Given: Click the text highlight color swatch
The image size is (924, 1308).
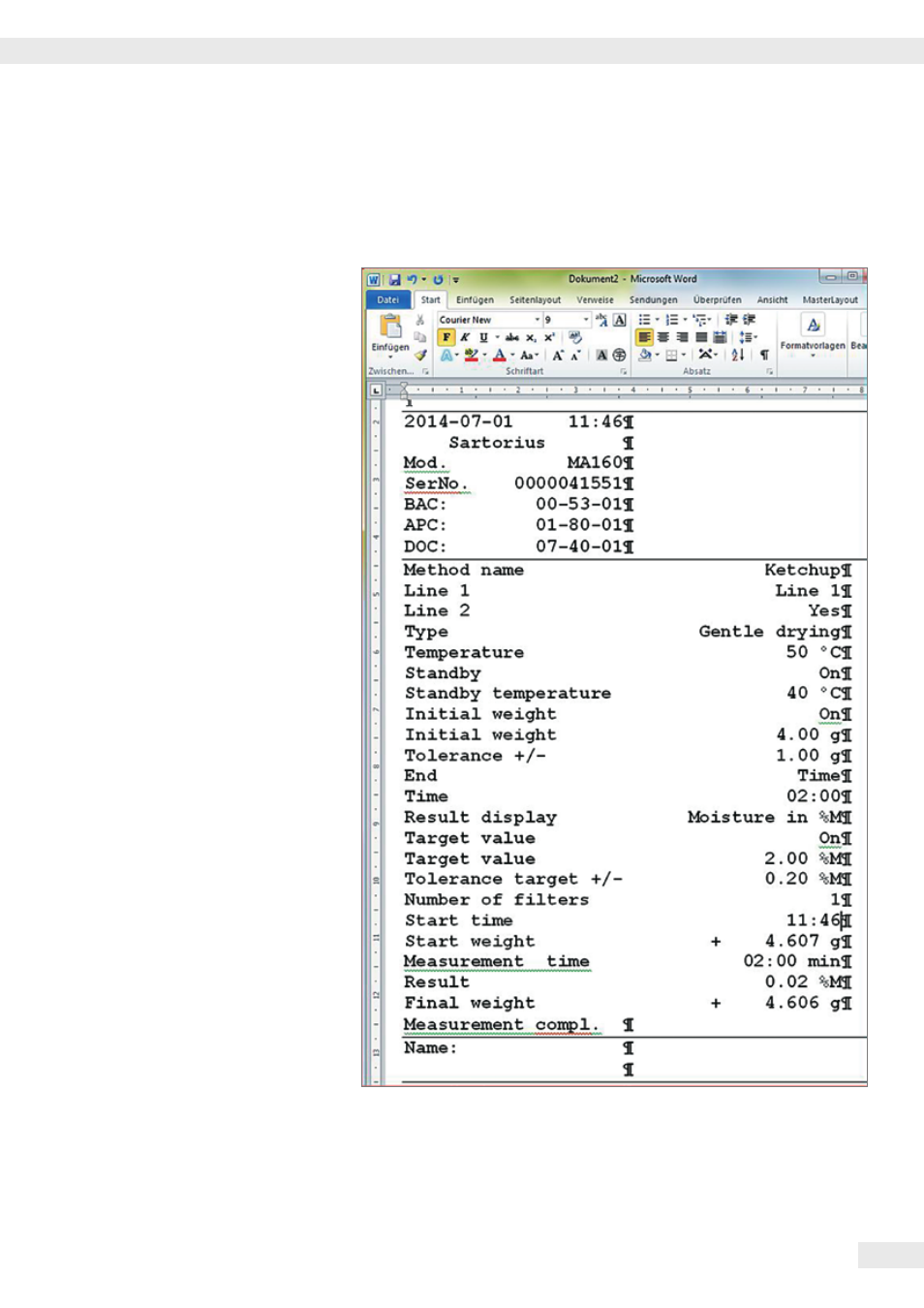Looking at the screenshot, I should point(471,356).
